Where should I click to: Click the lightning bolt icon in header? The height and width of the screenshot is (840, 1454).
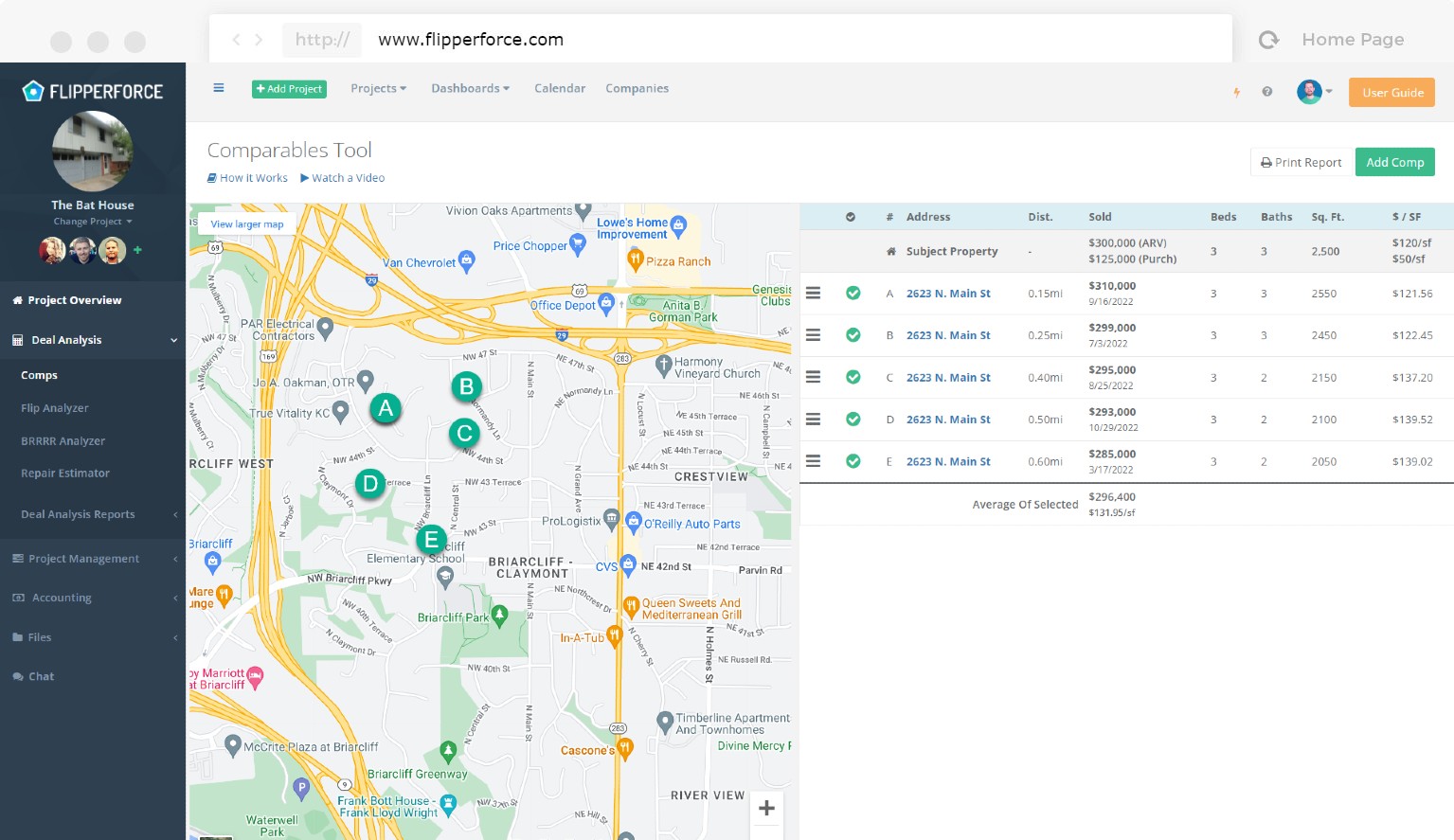pyautogui.click(x=1236, y=92)
